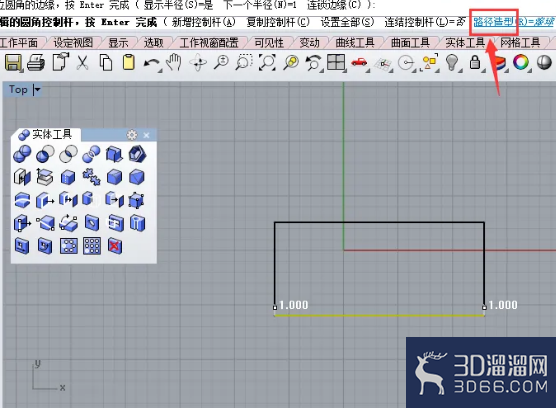Click the 新增控制杆(A) command option
Image resolution: width=556 pixels, height=408 pixels.
pyautogui.click(x=204, y=22)
